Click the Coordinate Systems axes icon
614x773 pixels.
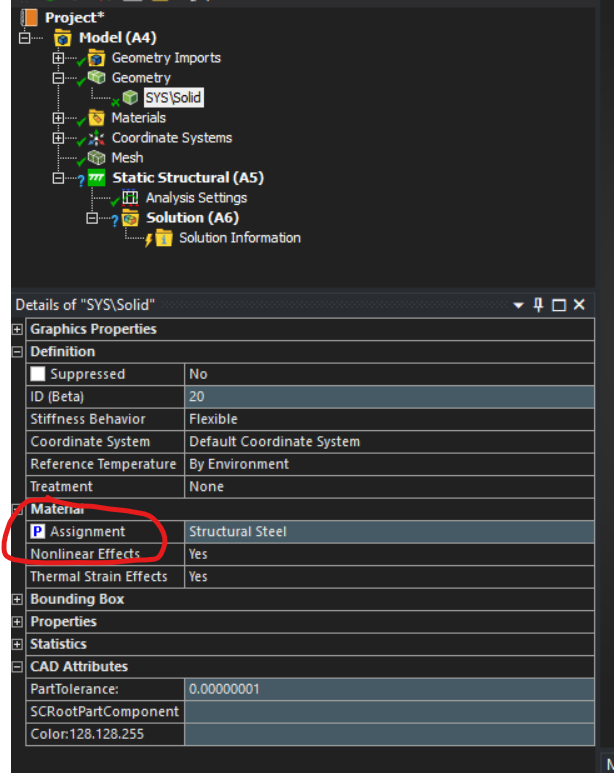97,138
